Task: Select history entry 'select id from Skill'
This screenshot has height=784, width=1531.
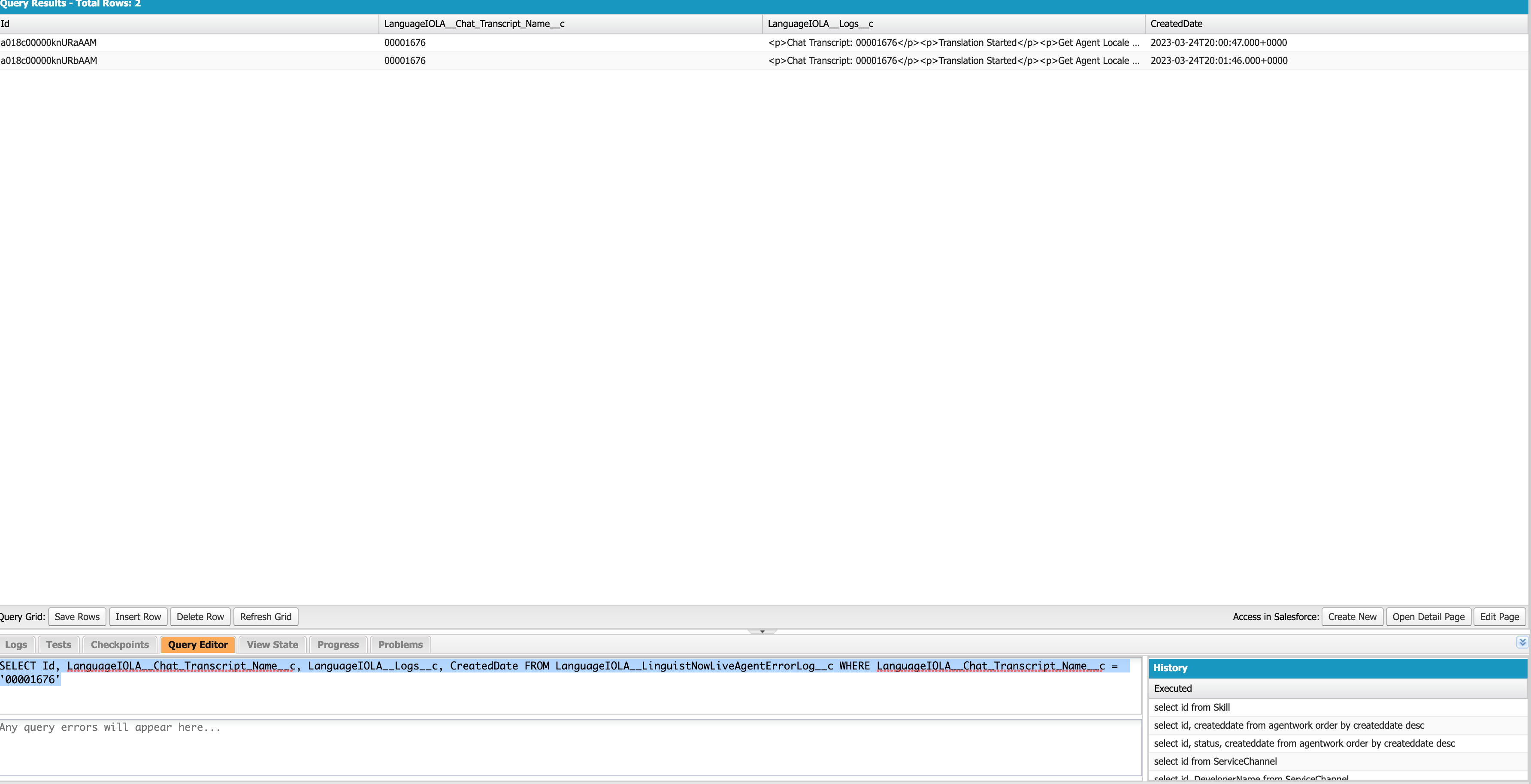Action: point(1338,707)
